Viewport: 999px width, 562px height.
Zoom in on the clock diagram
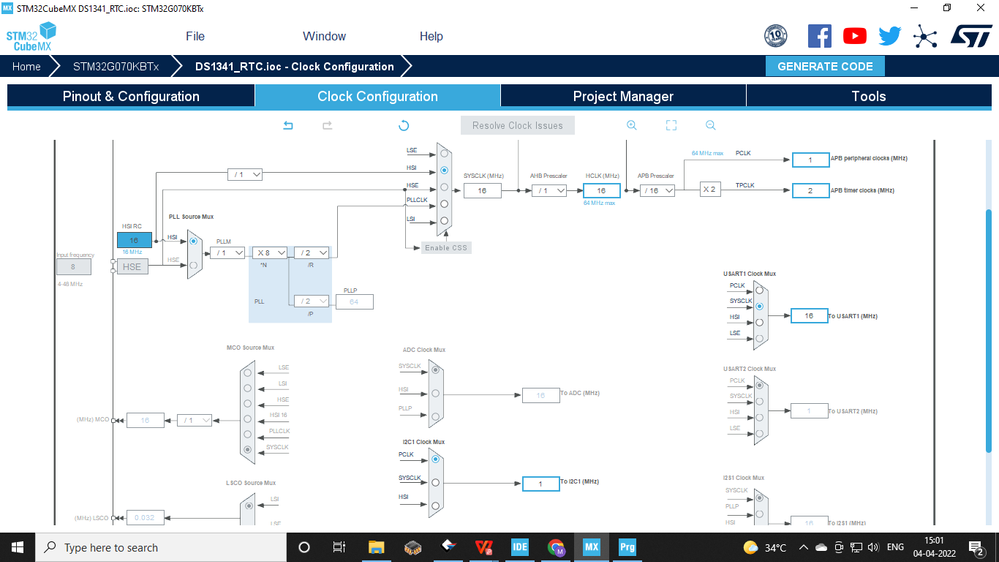631,126
